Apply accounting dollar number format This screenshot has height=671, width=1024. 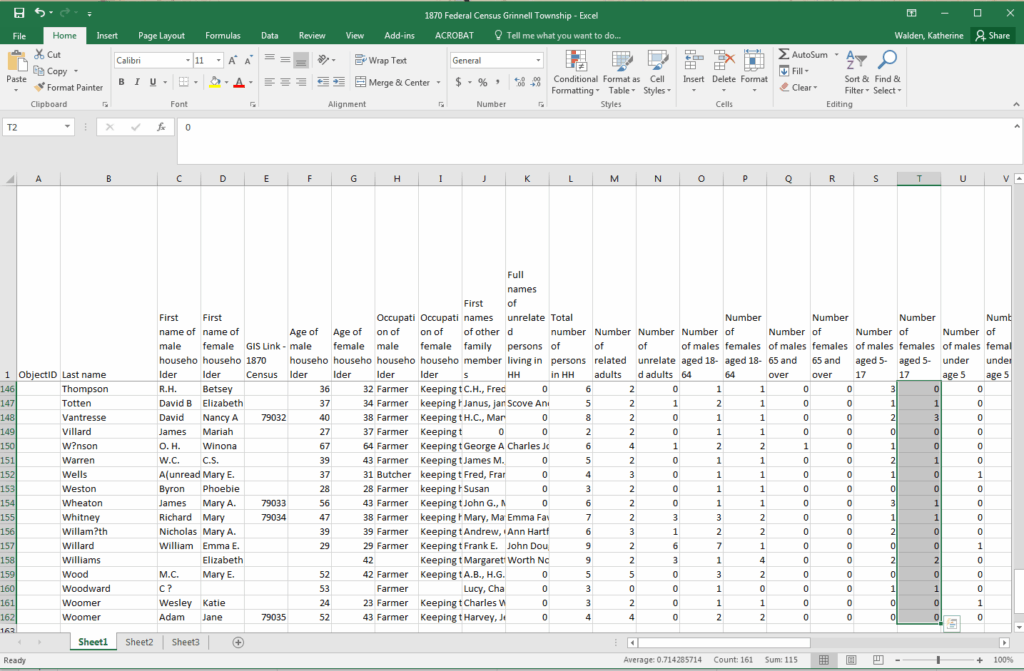458,82
